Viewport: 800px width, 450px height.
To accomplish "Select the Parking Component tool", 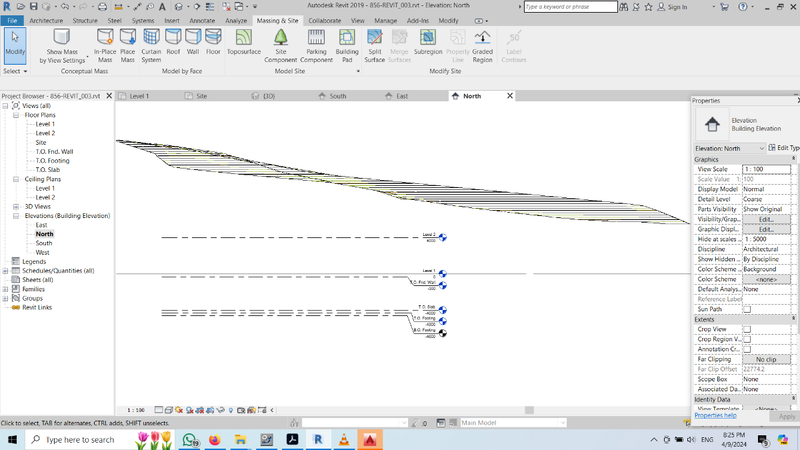I will (316, 43).
